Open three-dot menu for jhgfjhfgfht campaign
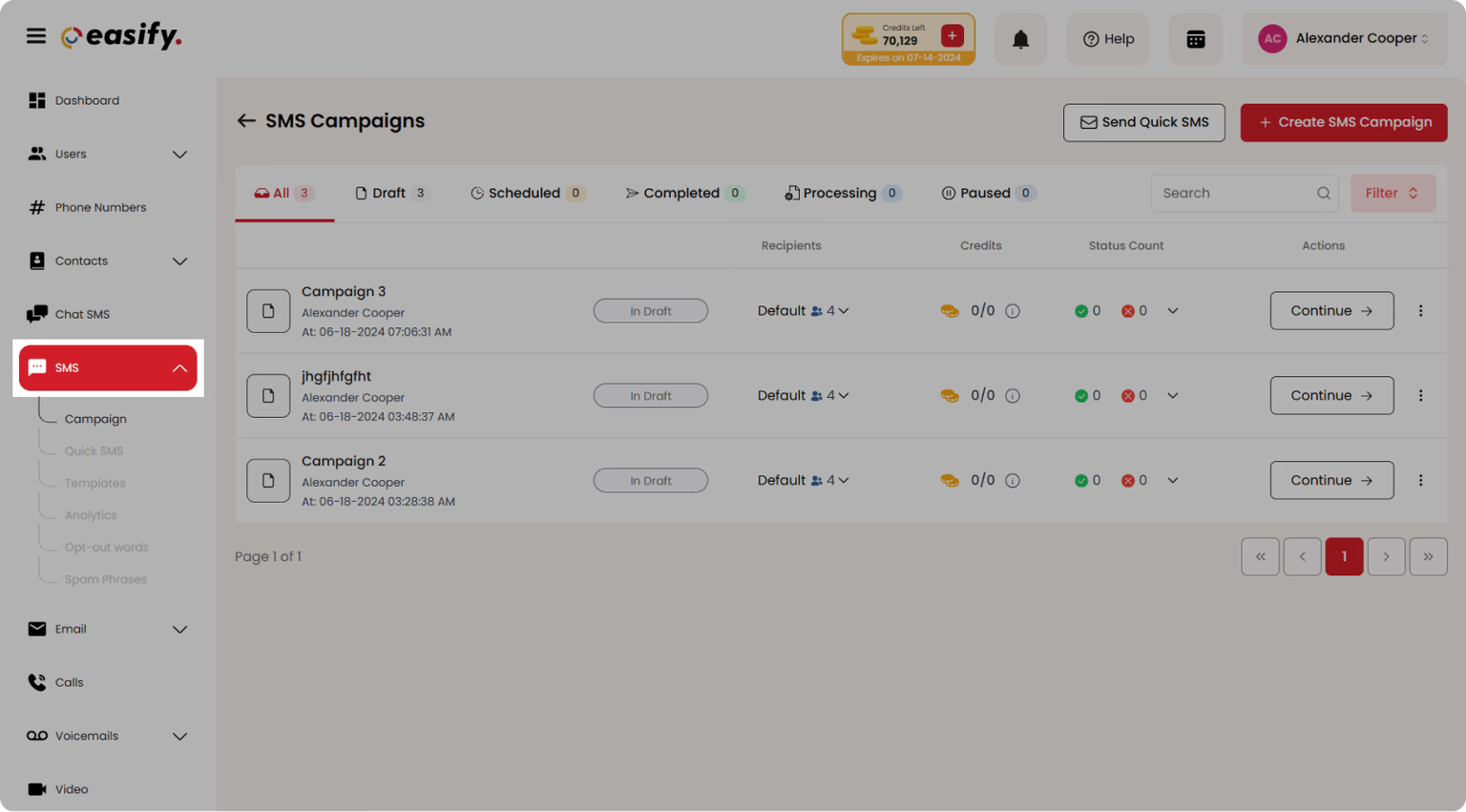The image size is (1466, 812). (x=1420, y=396)
